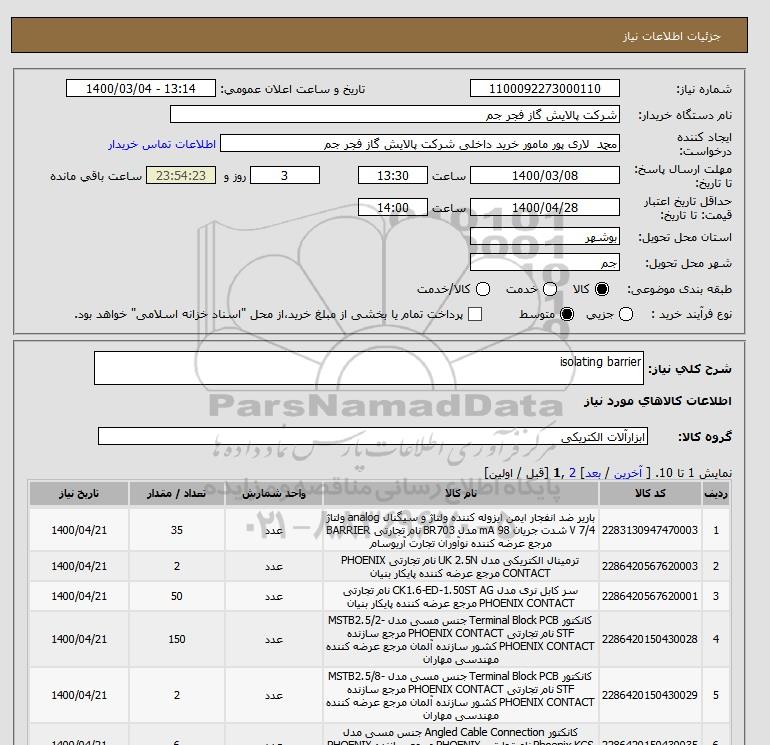This screenshot has width=770, height=745.
Task: Click the deadline time field 13:30
Action: point(392,175)
